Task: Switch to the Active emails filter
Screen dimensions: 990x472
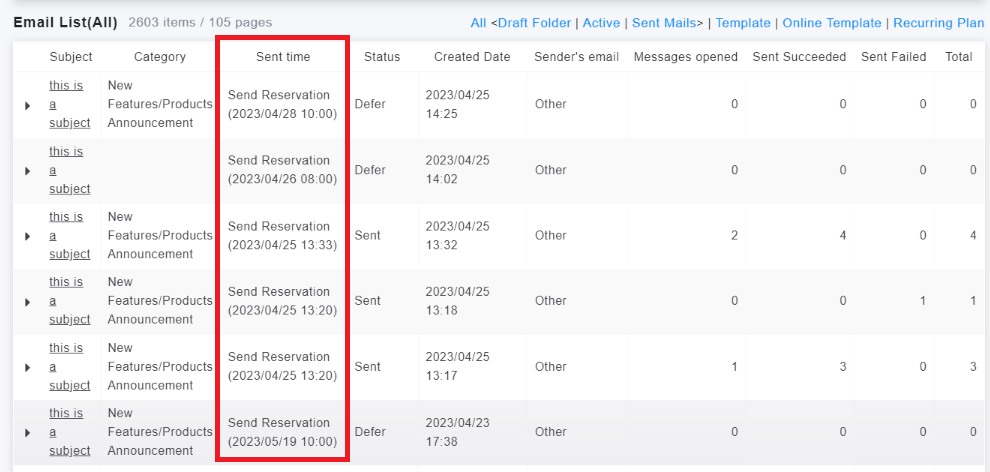Action: 601,23
